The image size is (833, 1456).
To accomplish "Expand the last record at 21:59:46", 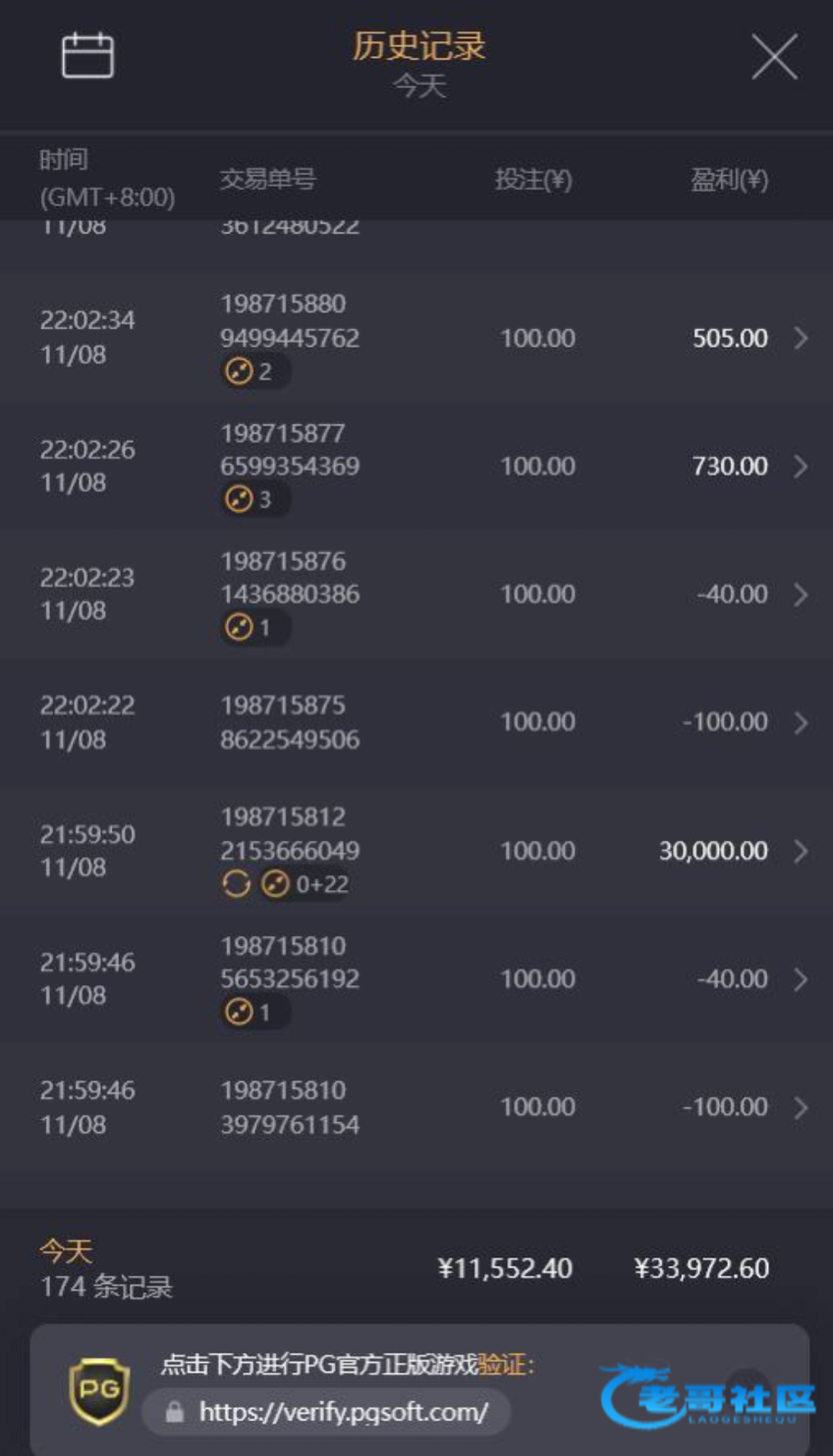I will tap(801, 1107).
